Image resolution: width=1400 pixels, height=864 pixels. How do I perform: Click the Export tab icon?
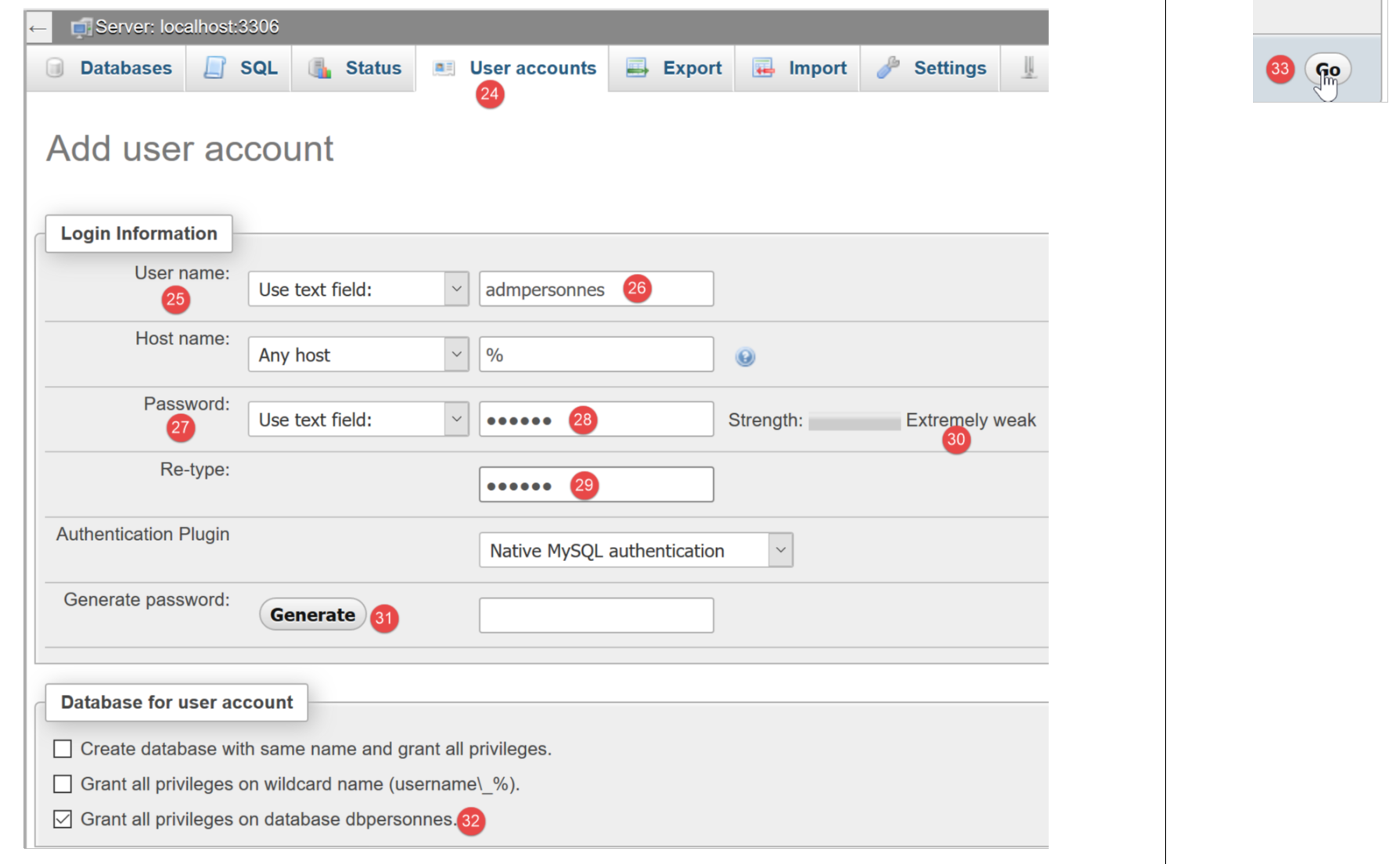click(637, 68)
